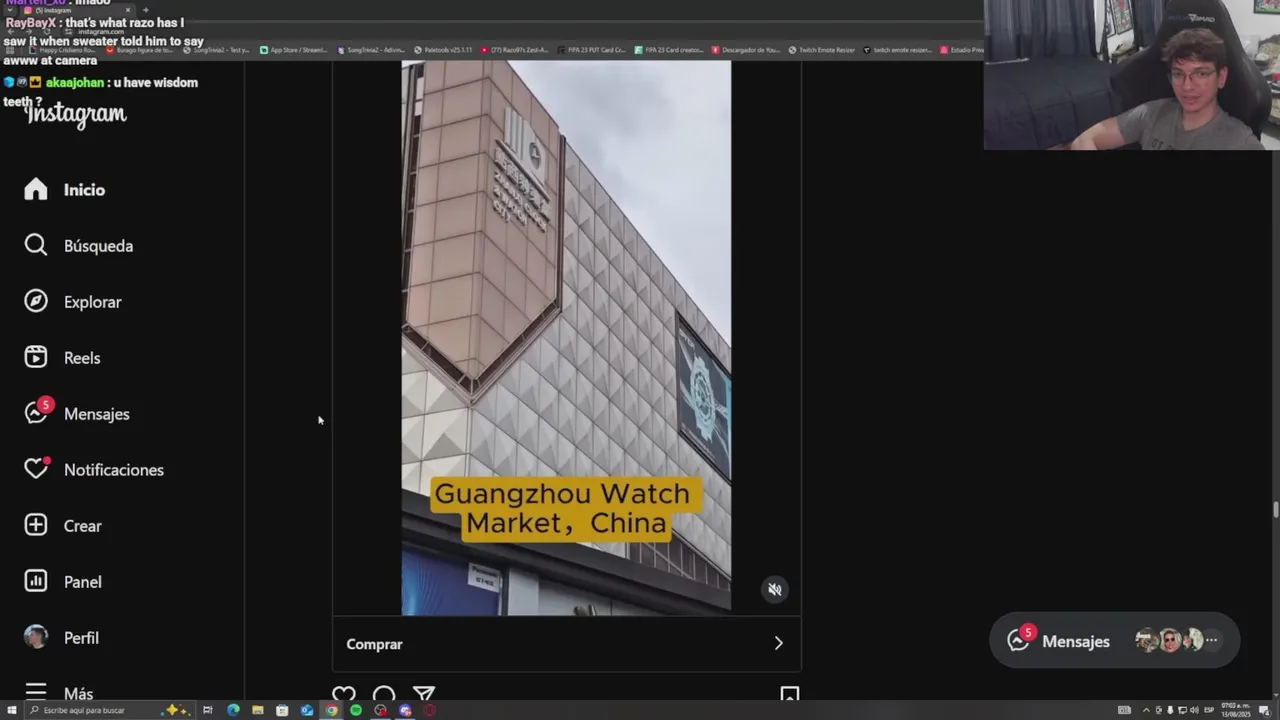
Task: Open the Panel chart icon
Action: point(36,582)
